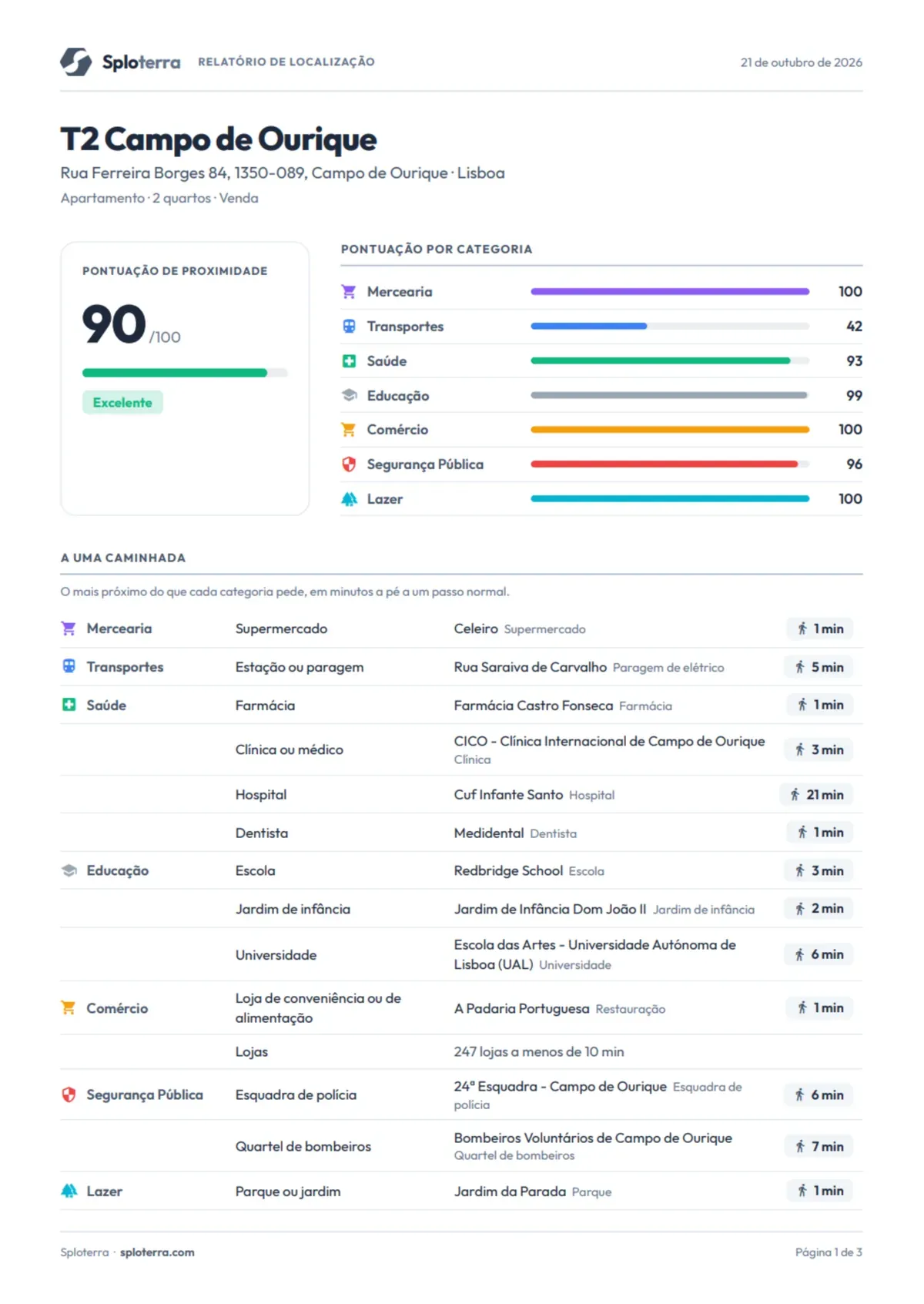Click the Relatório de Localização header label
924x1304 pixels.
click(286, 62)
